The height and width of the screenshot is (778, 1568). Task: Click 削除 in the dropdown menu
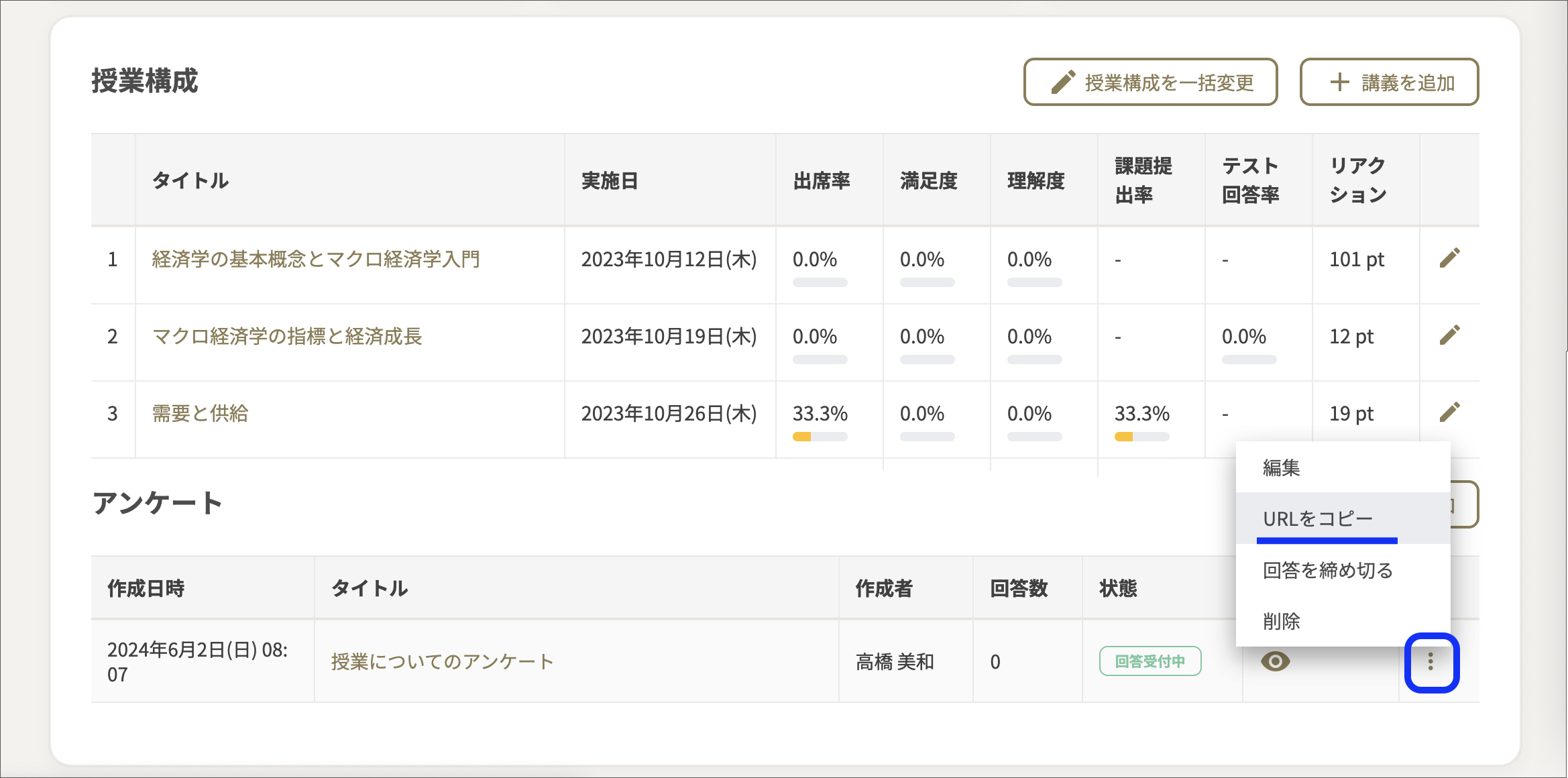(1281, 621)
